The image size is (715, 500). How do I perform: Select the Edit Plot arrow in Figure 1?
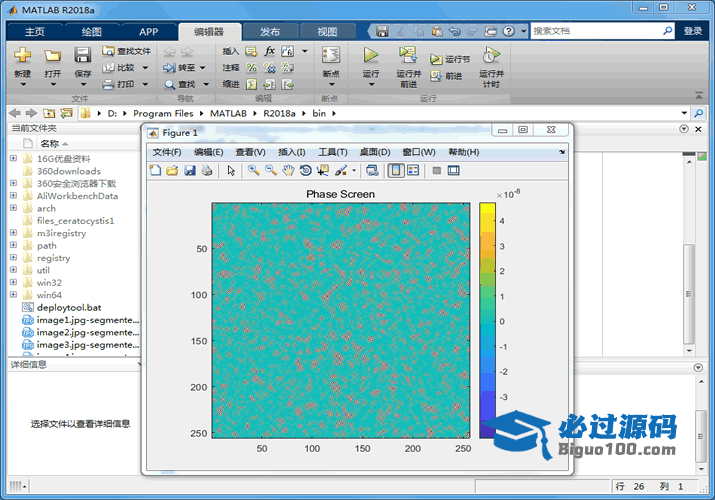(231, 170)
